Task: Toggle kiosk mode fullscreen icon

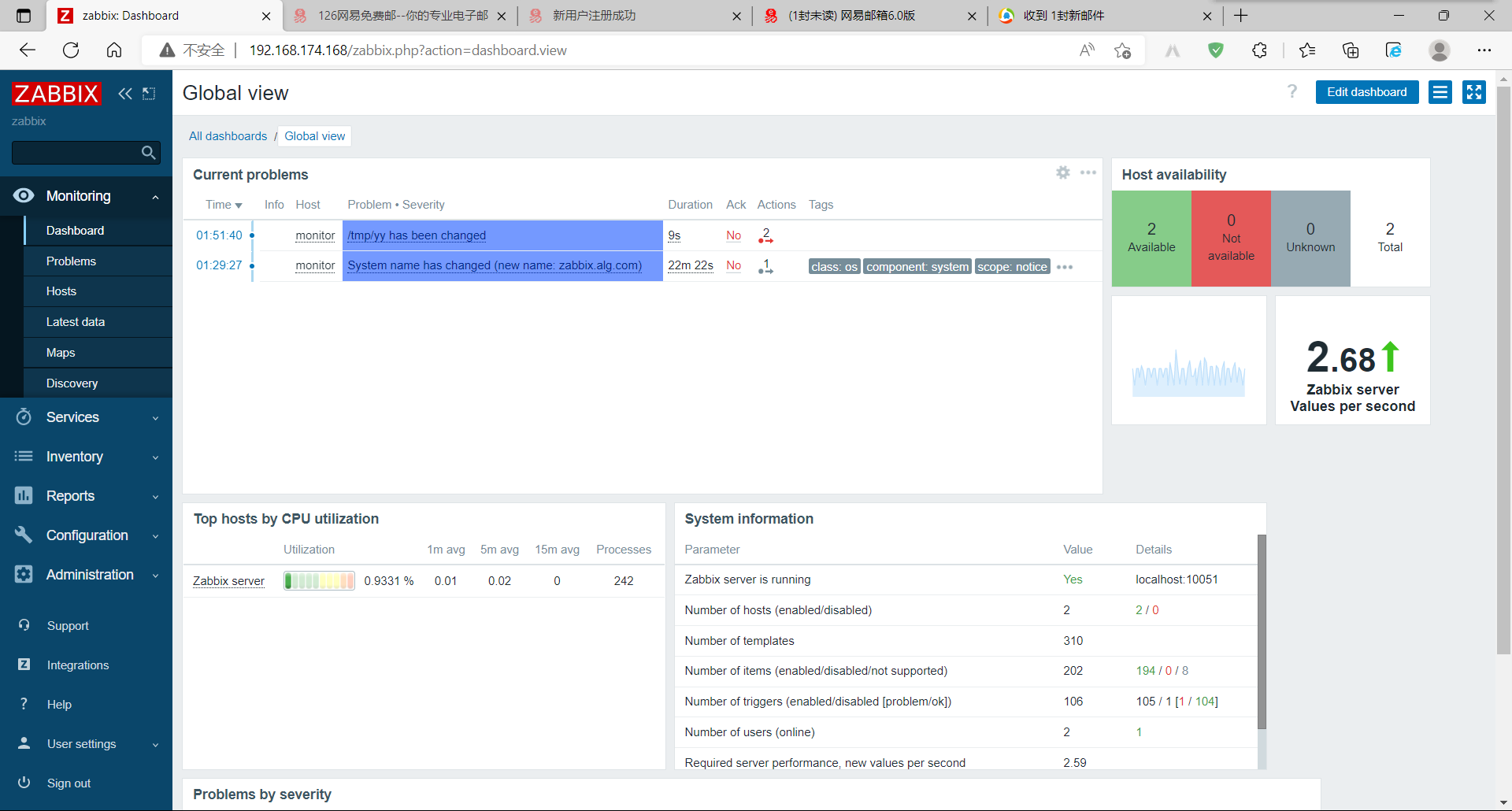Action: [1474, 92]
